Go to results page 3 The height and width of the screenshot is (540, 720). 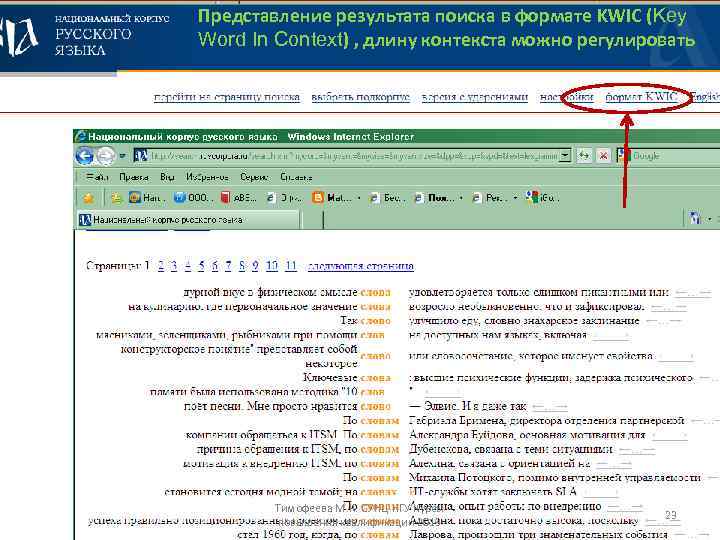tap(174, 265)
